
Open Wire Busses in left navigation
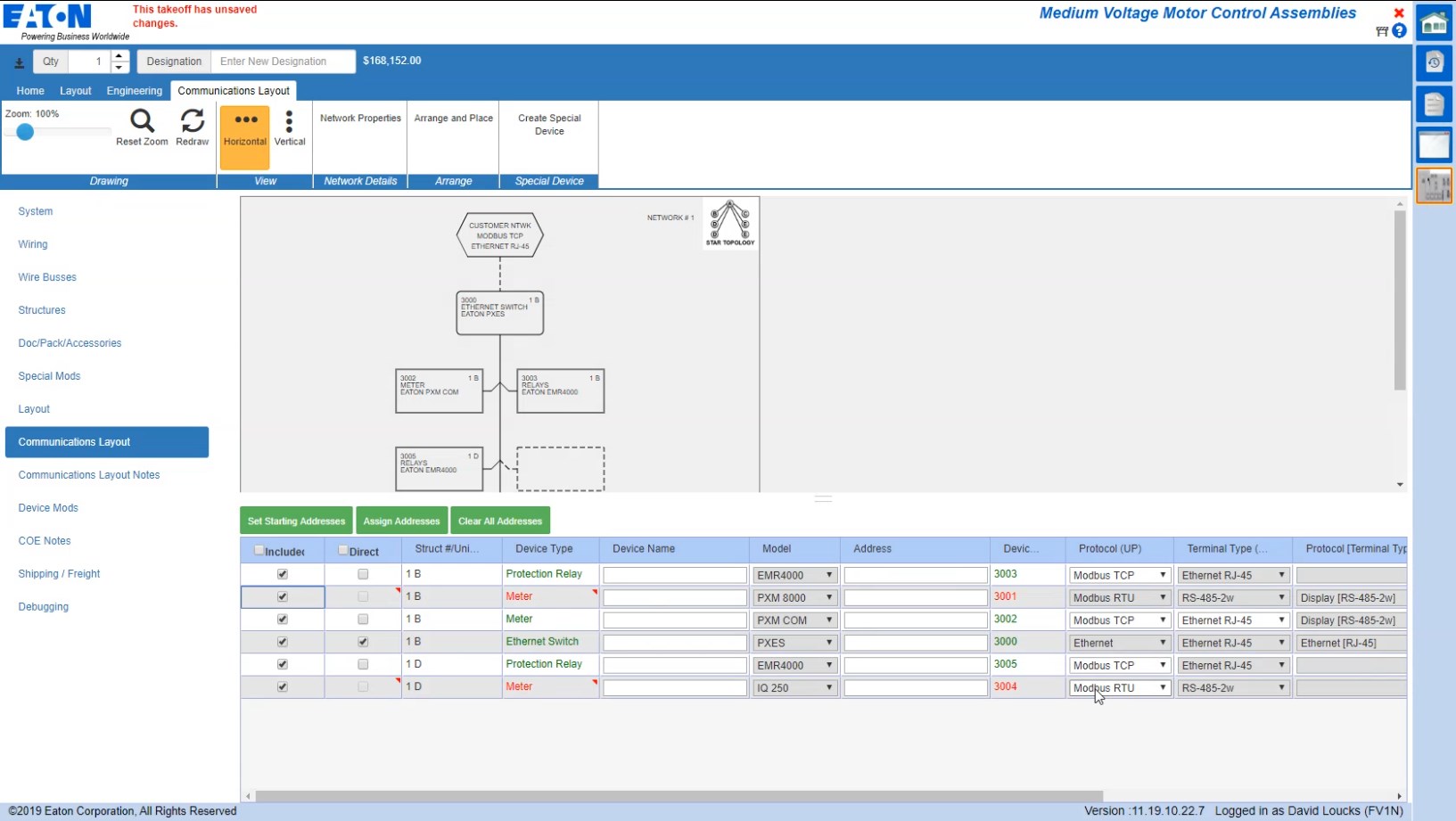(x=47, y=277)
